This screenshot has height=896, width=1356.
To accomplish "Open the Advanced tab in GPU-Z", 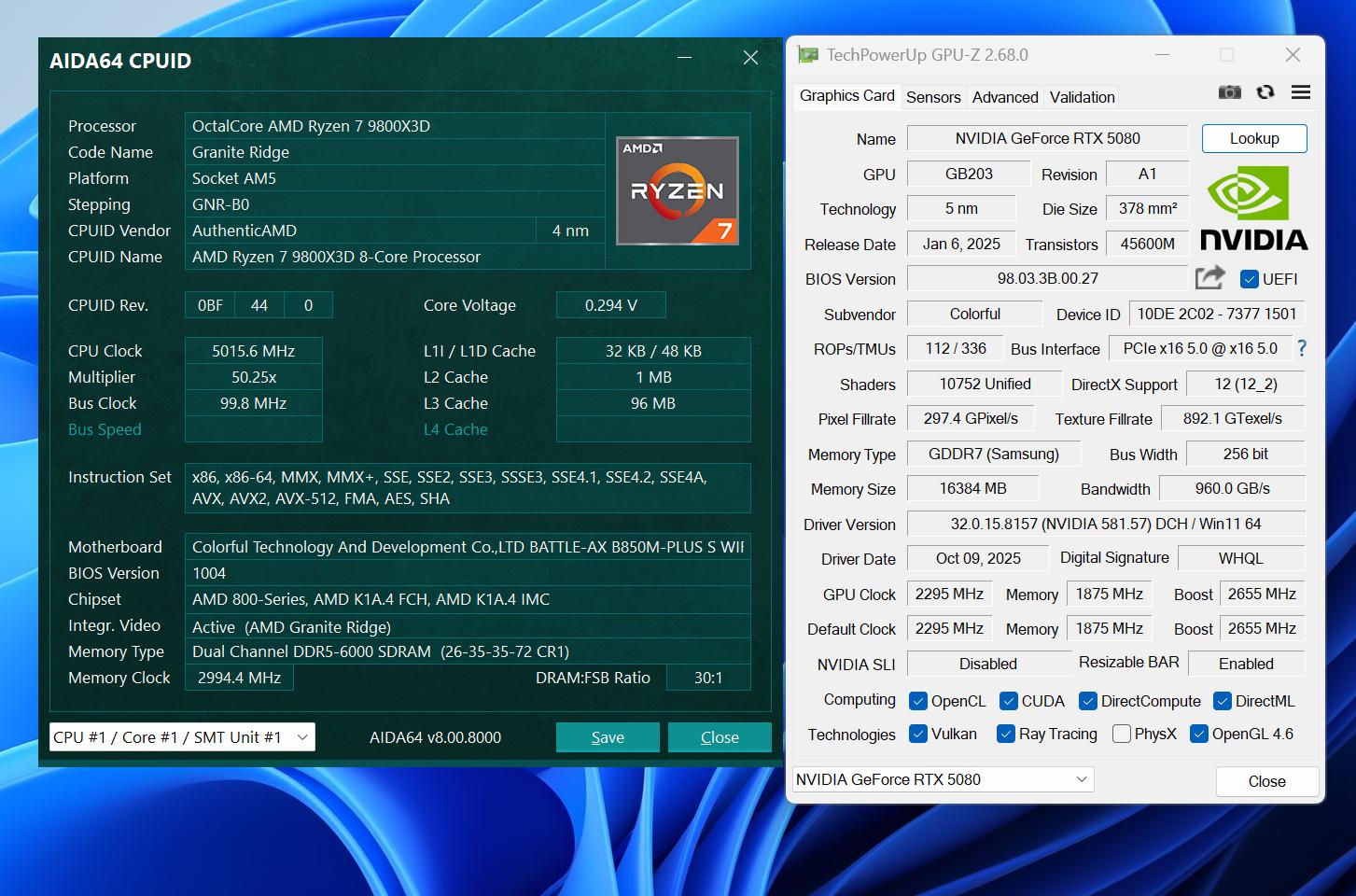I will click(x=1004, y=96).
